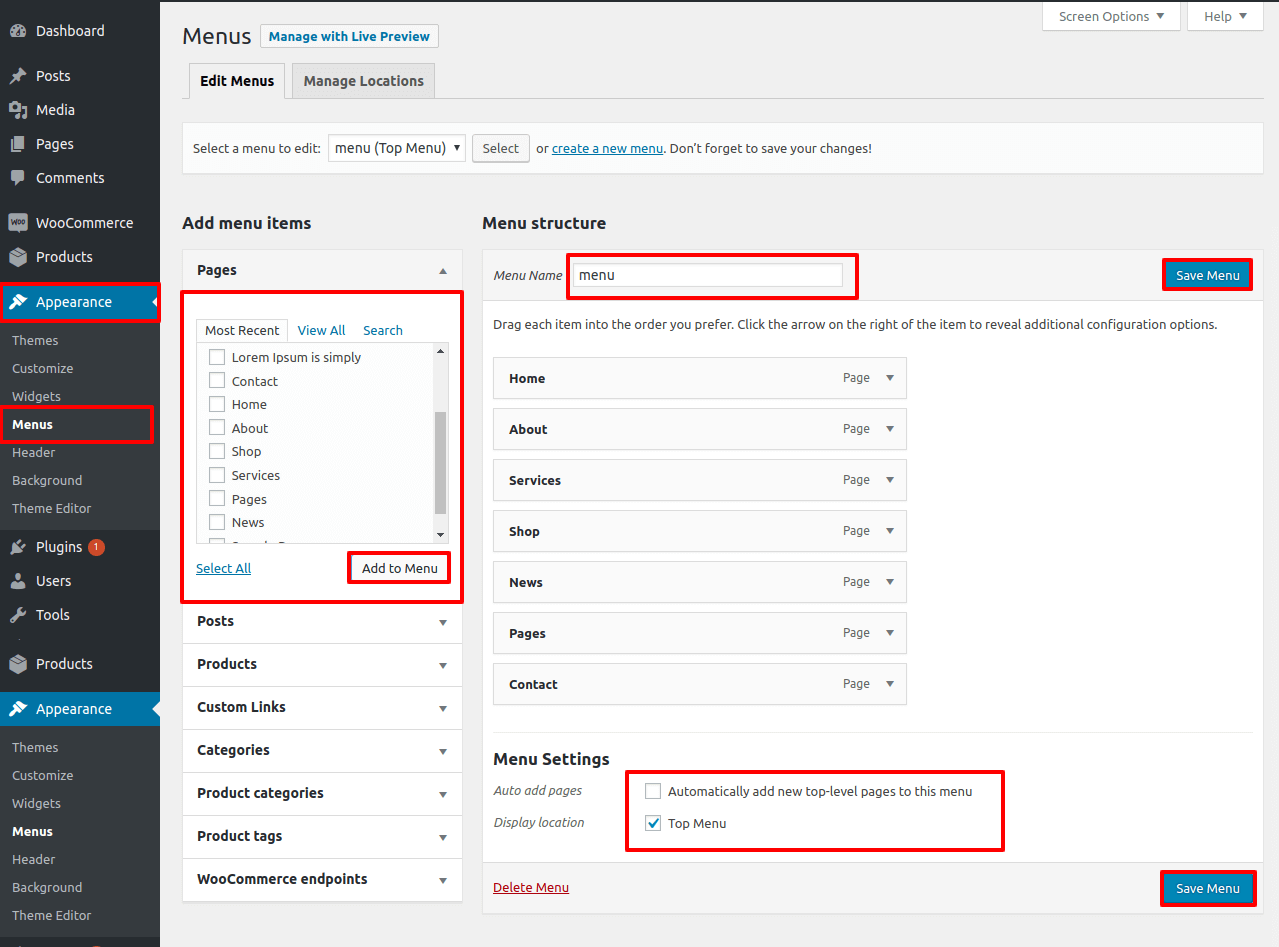Enable automatically add new top-level pages

(x=653, y=791)
